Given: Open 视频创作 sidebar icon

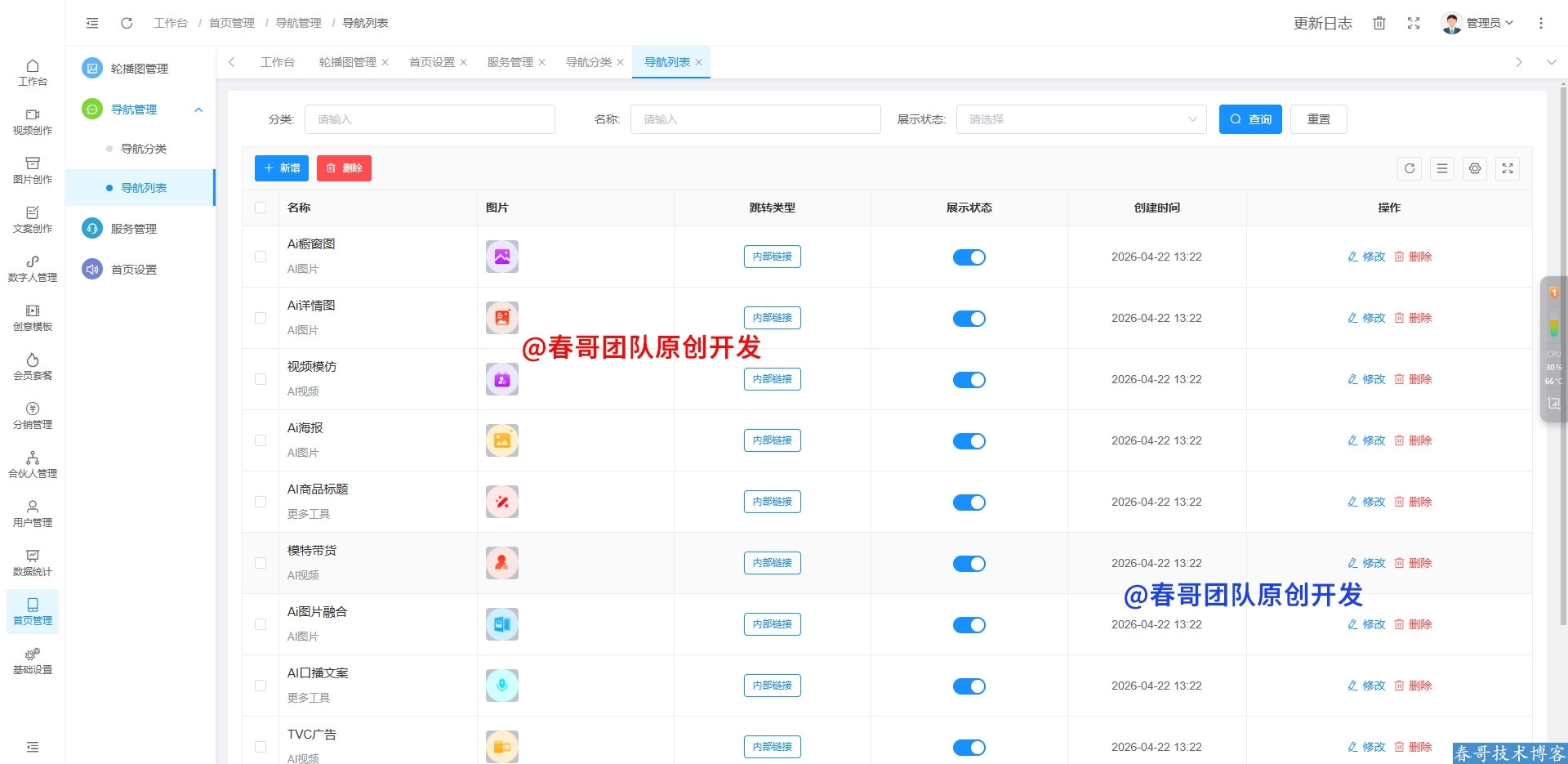Looking at the screenshot, I should pos(33,122).
